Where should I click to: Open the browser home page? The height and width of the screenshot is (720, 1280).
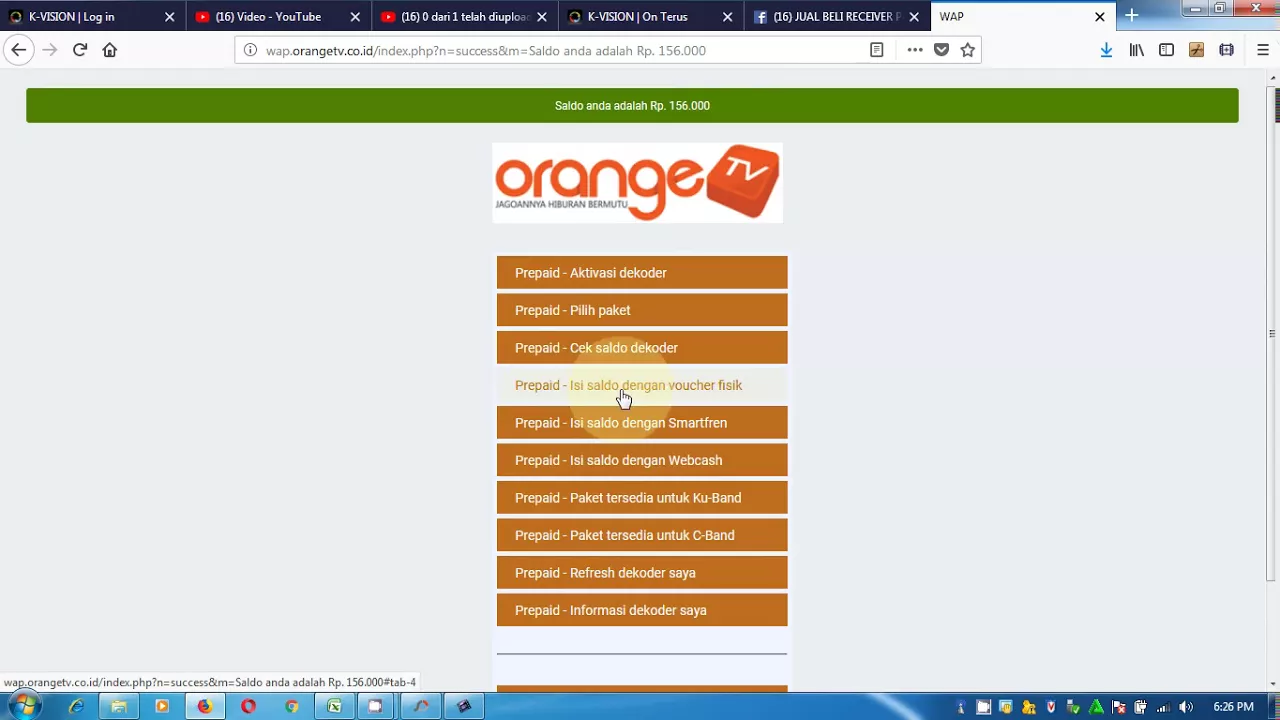(x=110, y=50)
